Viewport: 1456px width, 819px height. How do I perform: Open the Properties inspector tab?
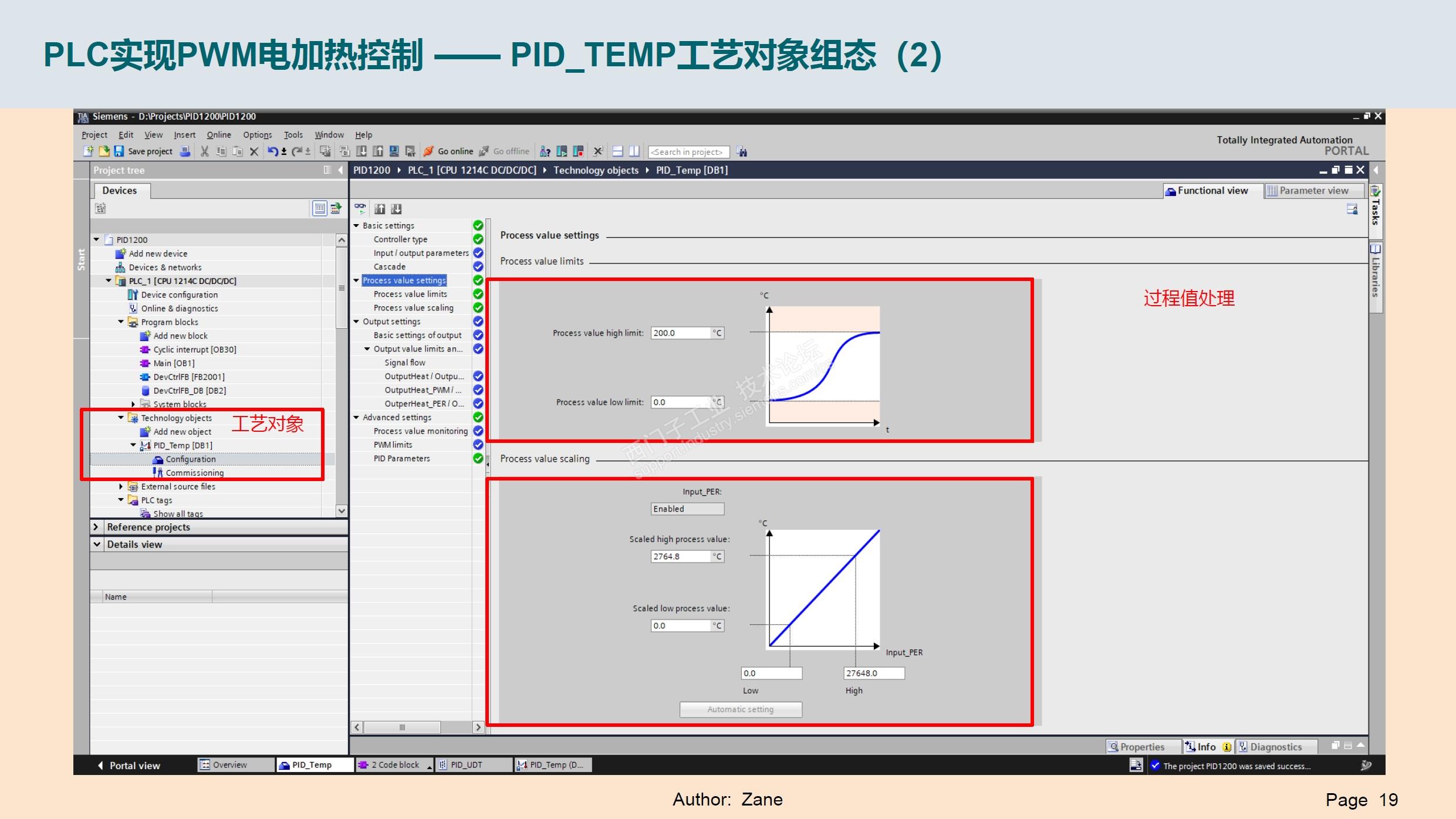pos(1141,747)
